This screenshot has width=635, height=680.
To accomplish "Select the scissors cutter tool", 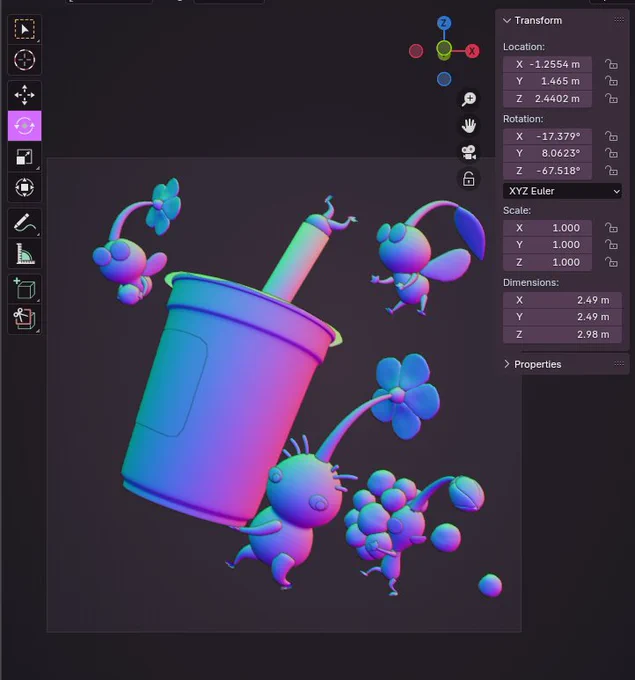I will click(x=25, y=319).
